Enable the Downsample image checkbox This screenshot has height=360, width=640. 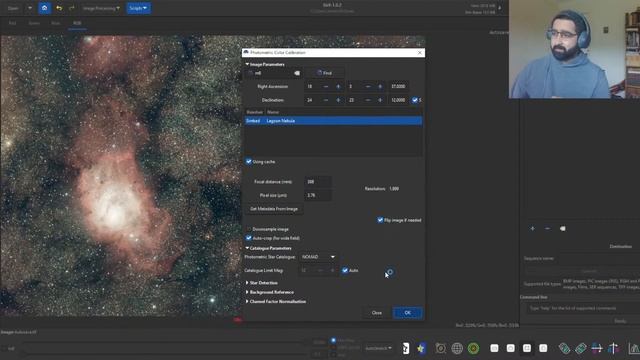click(x=249, y=229)
